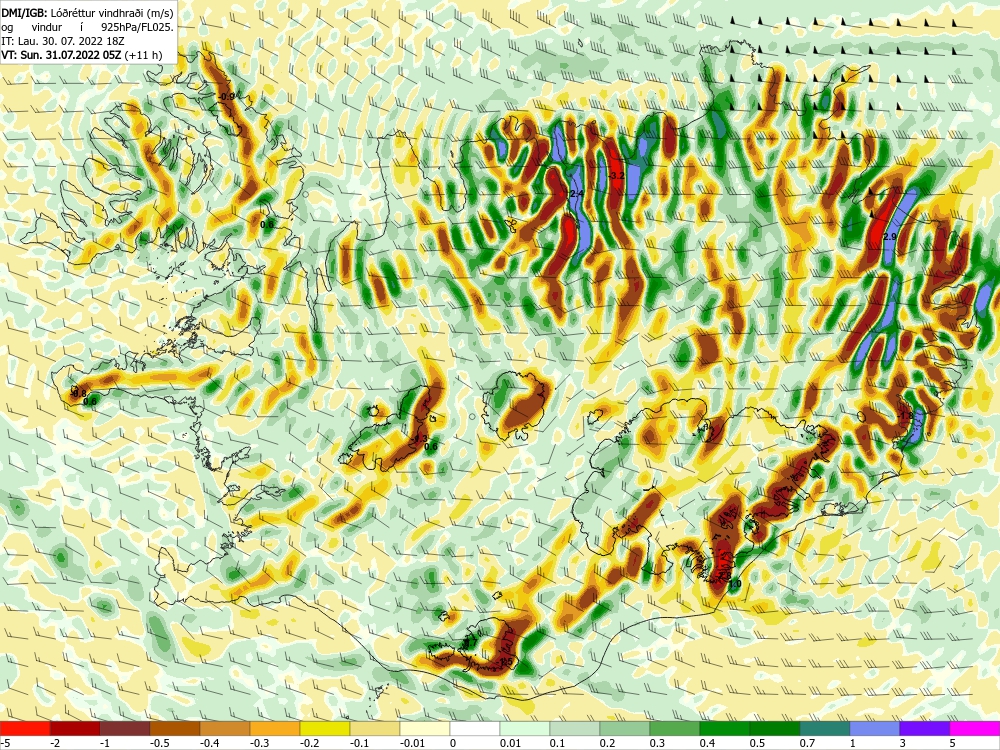Select the tan swatch labeled -0.1
Viewport: 1000px width, 750px height.
click(x=375, y=728)
